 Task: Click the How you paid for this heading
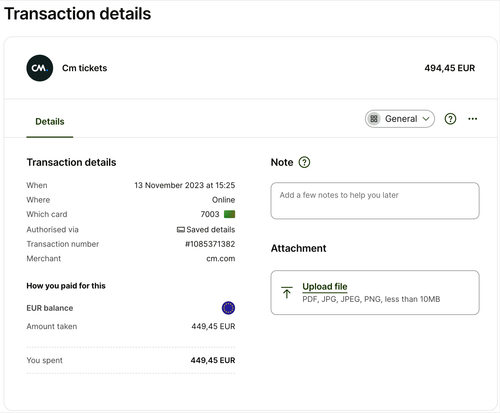point(66,286)
